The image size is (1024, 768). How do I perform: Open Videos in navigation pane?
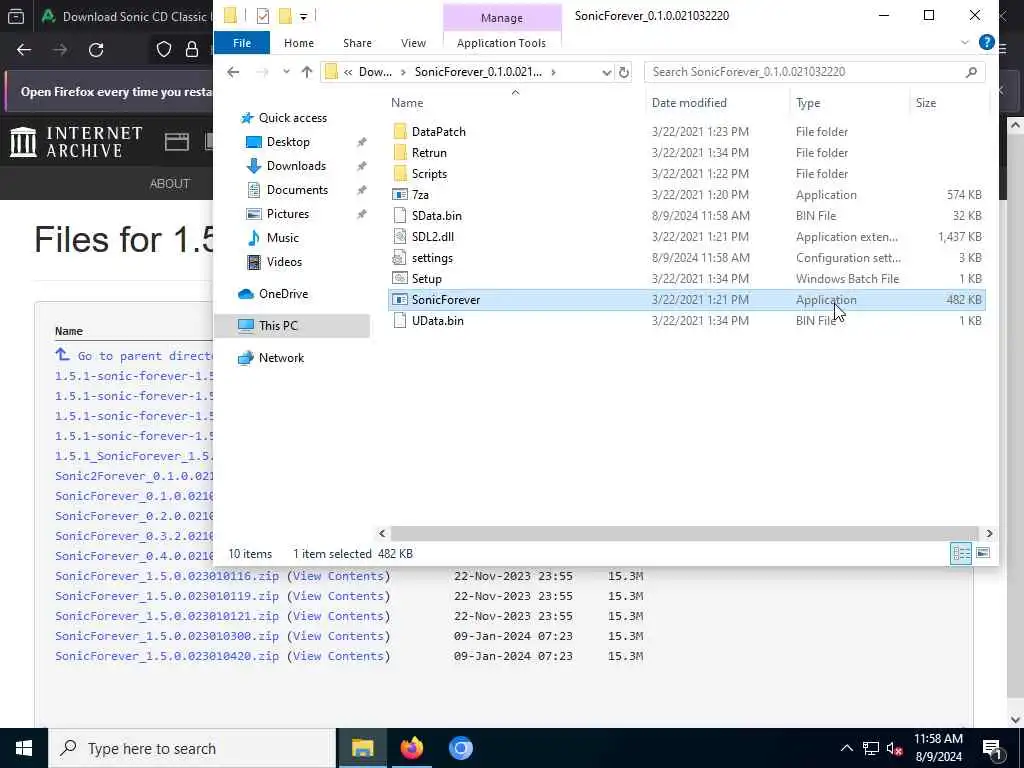point(284,262)
